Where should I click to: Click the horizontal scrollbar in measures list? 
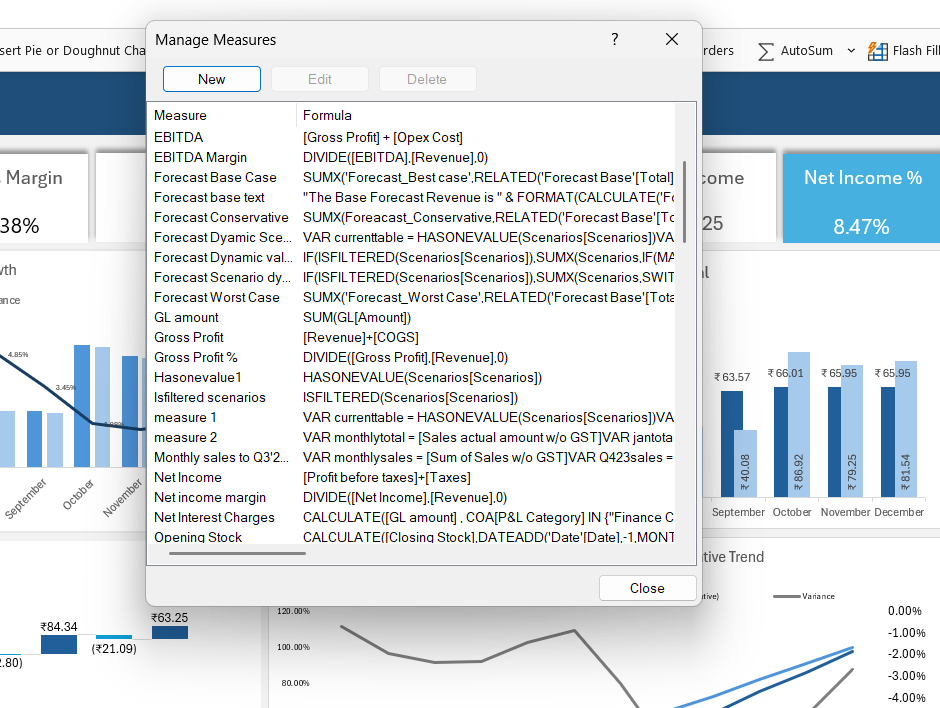point(237,552)
